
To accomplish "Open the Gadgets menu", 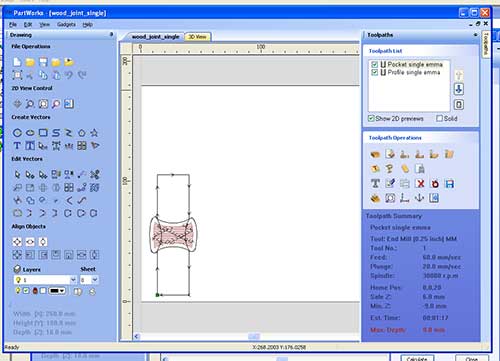I will pyautogui.click(x=66, y=25).
